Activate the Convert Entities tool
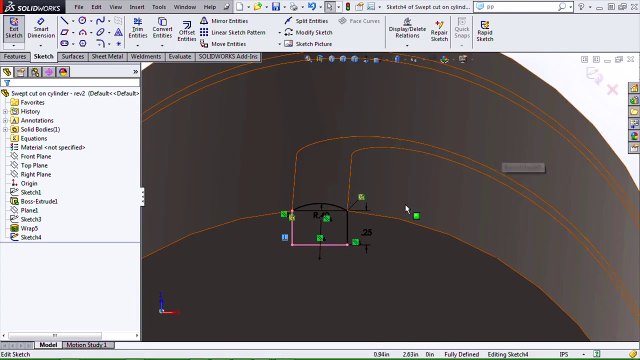This screenshot has width=640, height=360. [x=162, y=28]
